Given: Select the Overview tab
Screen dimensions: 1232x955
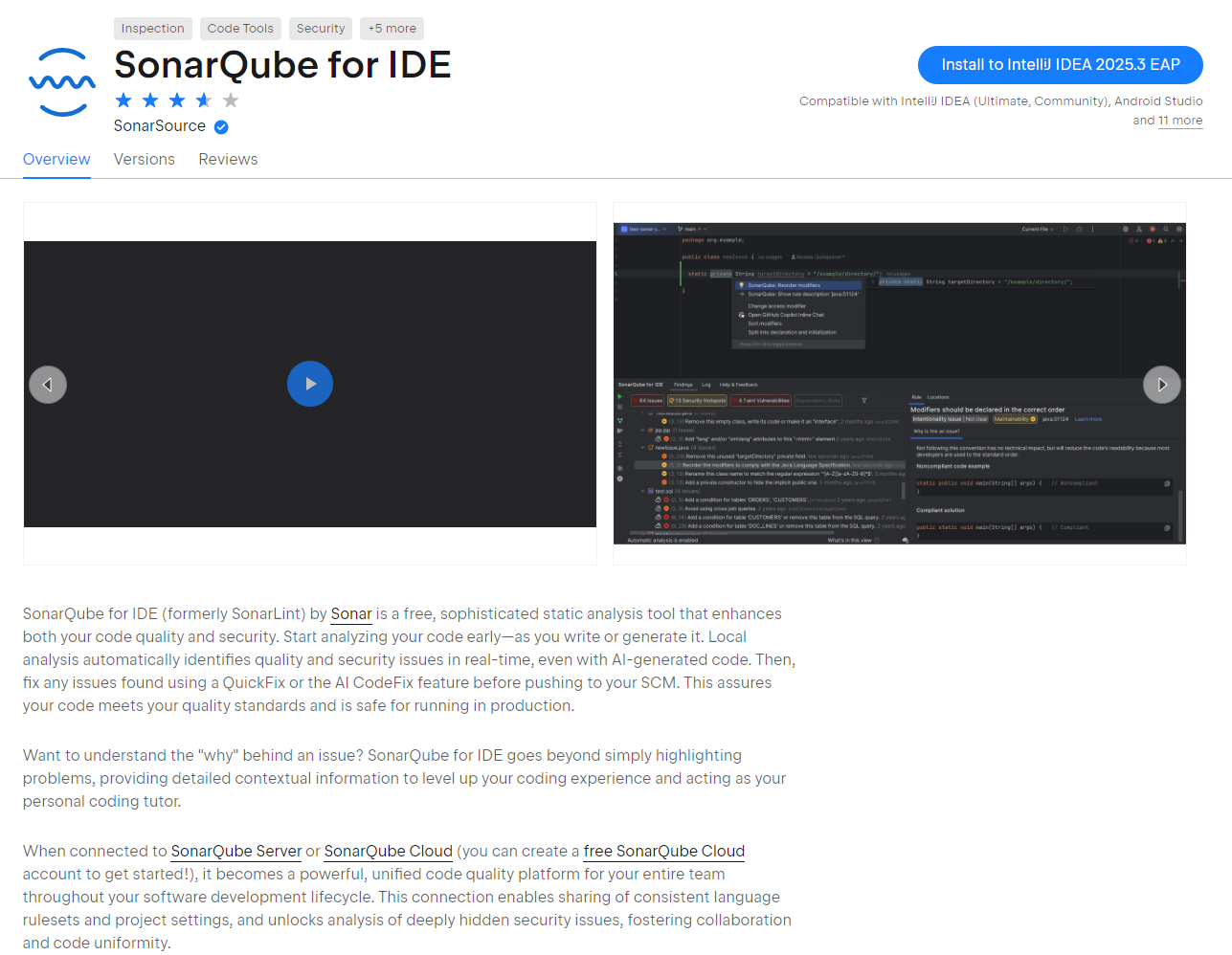Looking at the screenshot, I should 56,160.
